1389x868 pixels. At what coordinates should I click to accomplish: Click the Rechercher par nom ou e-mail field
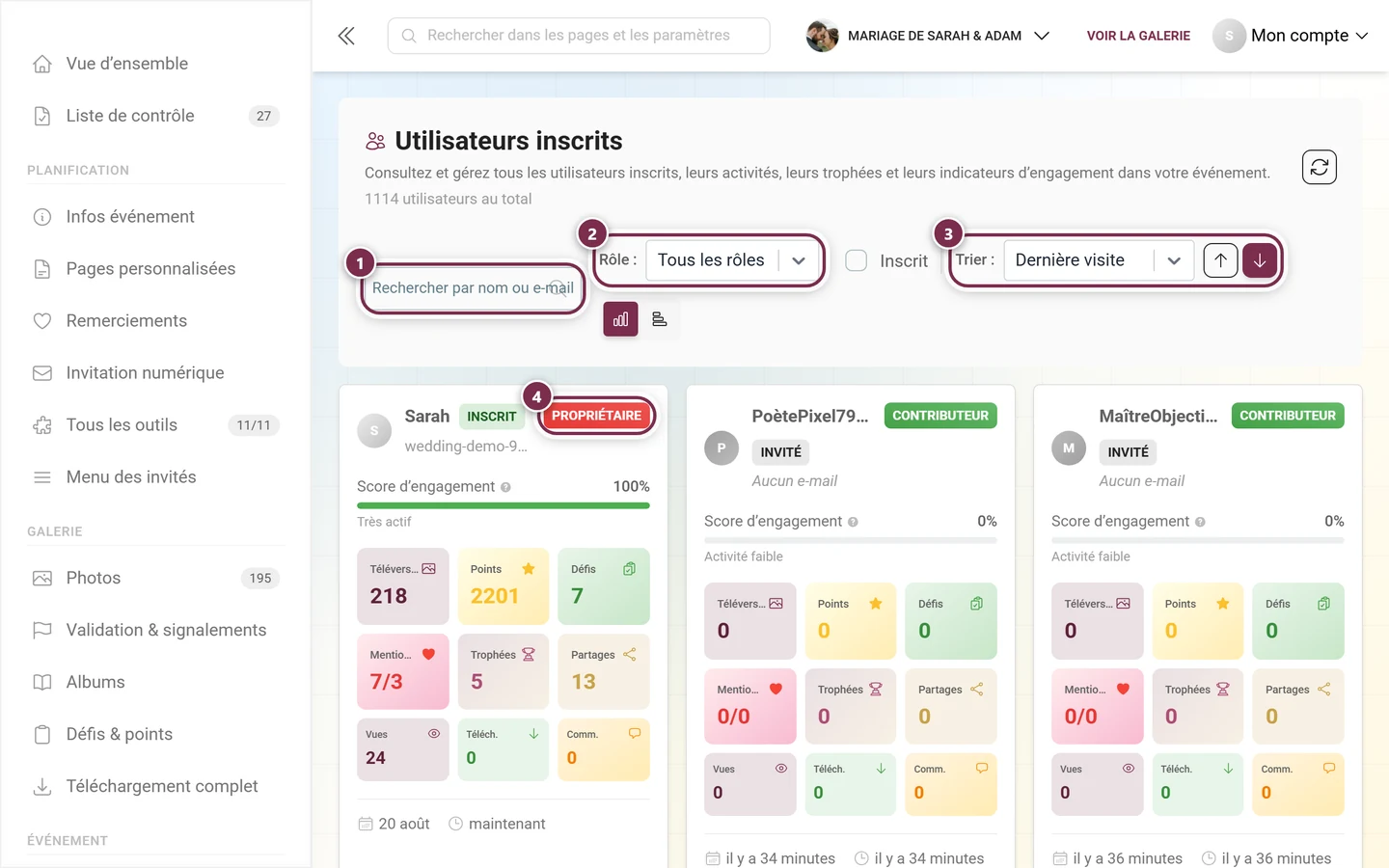[473, 288]
